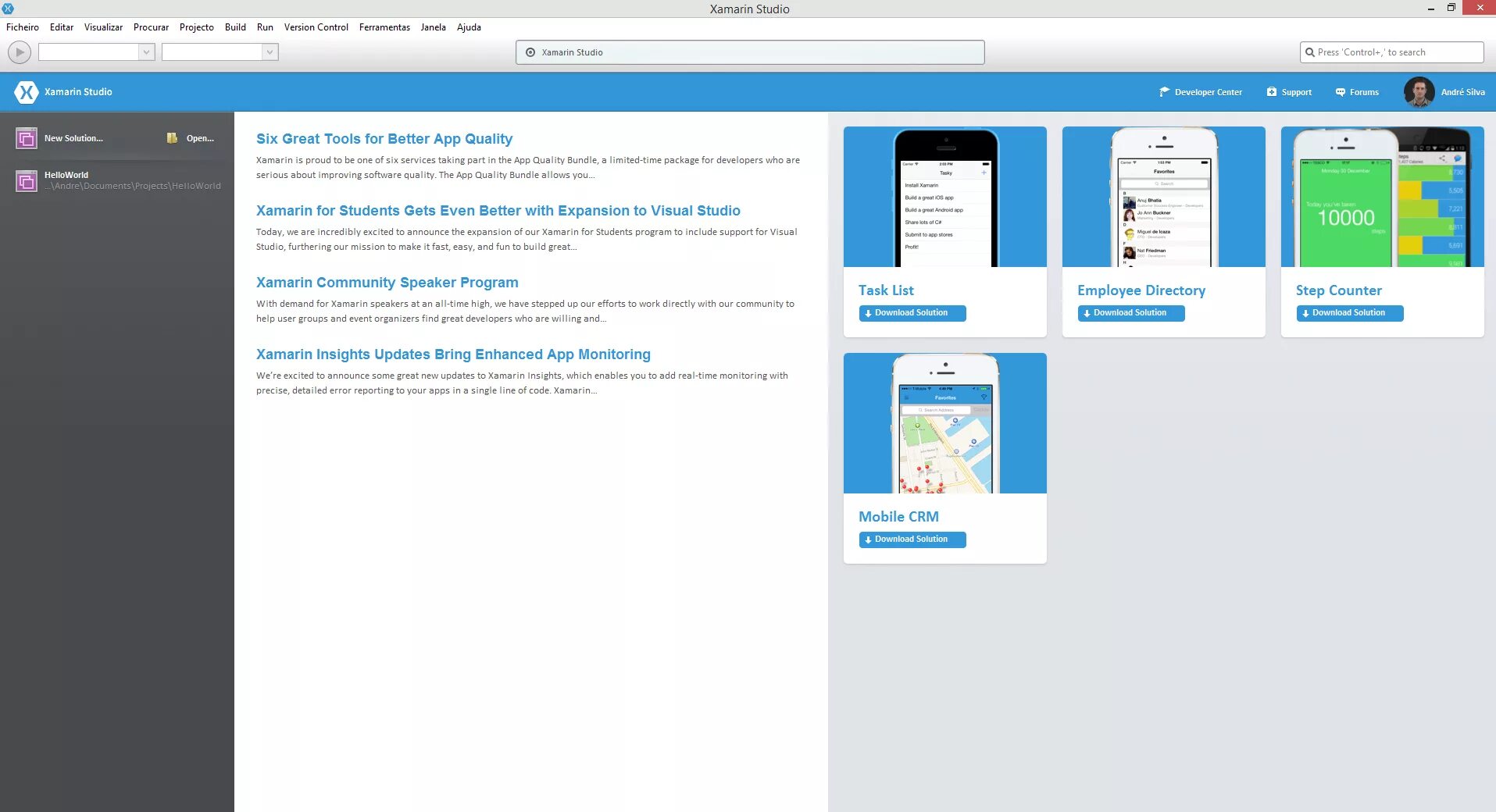Click the Support icon

[1272, 92]
